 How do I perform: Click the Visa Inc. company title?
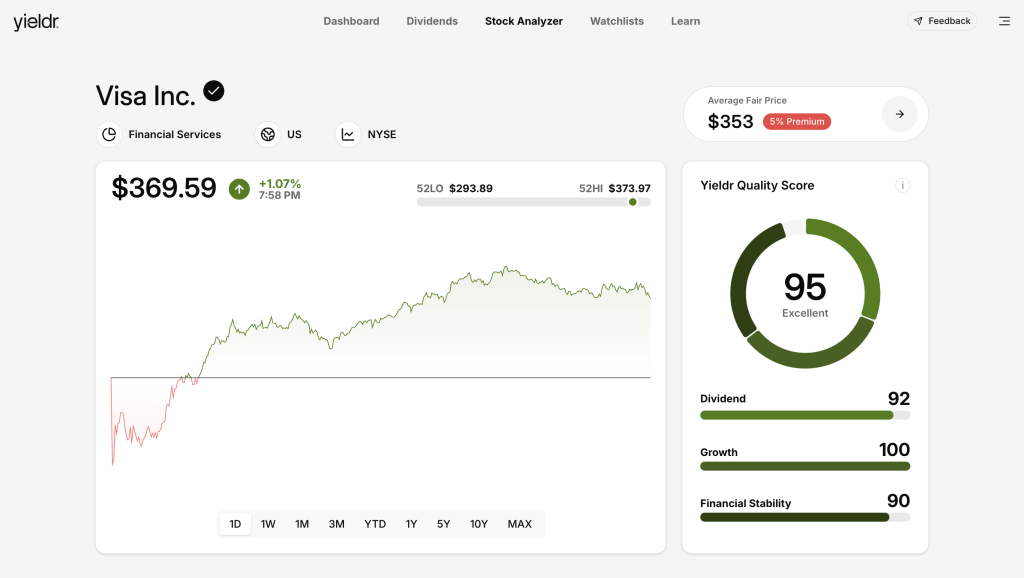[x=146, y=96]
